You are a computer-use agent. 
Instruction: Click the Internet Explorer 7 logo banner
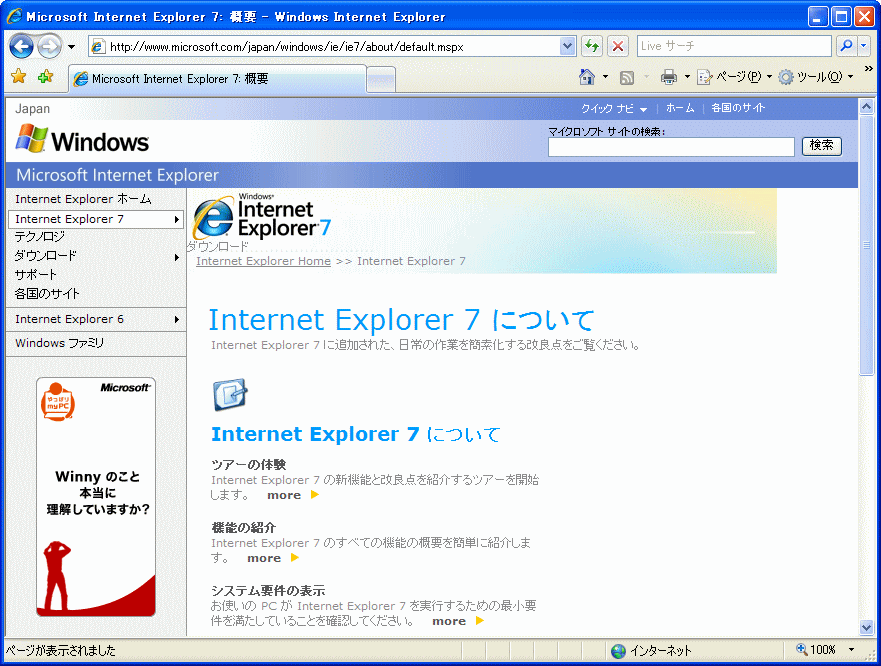tap(262, 216)
